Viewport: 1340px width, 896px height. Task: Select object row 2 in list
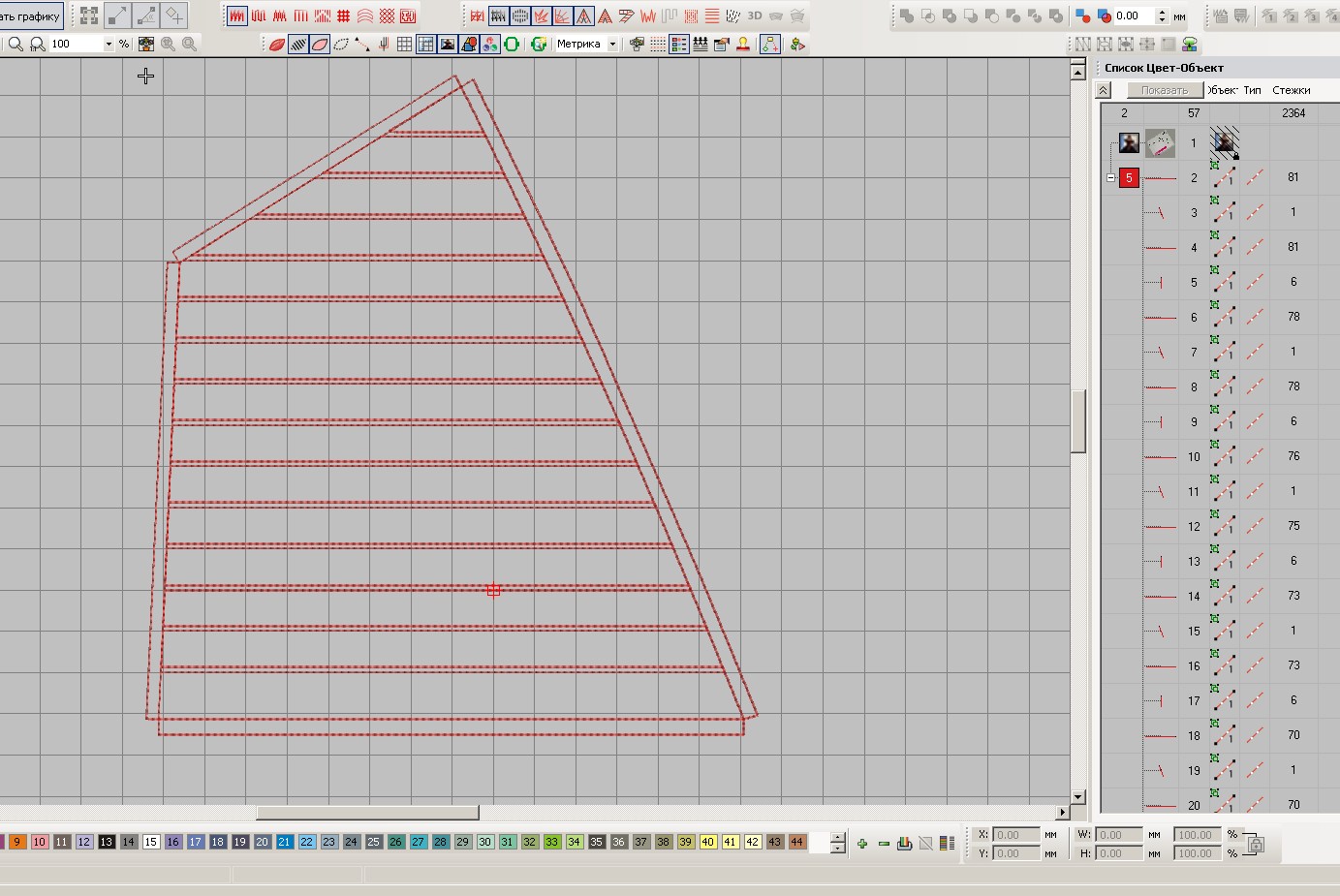point(1219,178)
